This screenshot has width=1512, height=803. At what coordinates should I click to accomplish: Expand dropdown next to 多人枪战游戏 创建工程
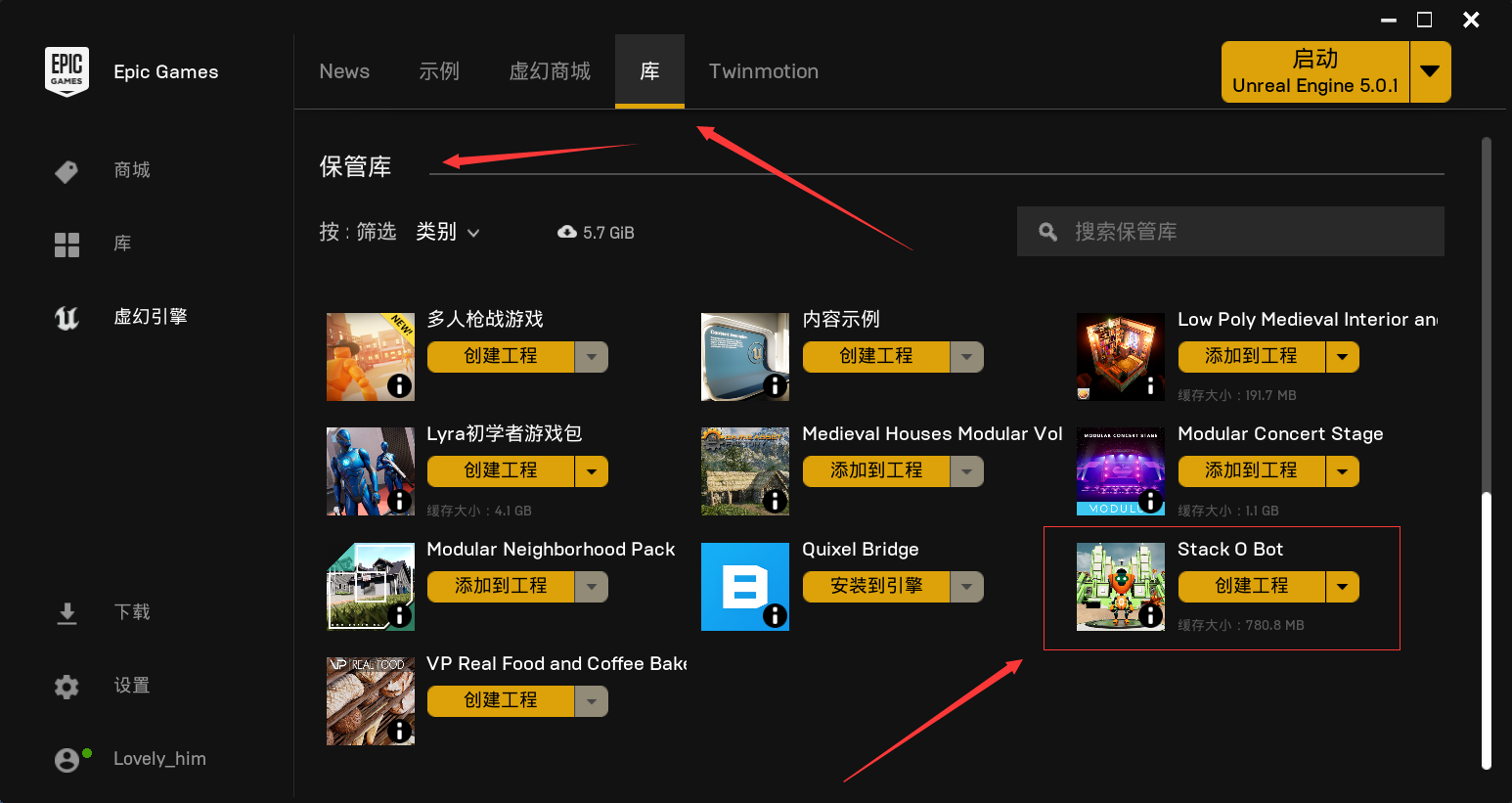592,357
